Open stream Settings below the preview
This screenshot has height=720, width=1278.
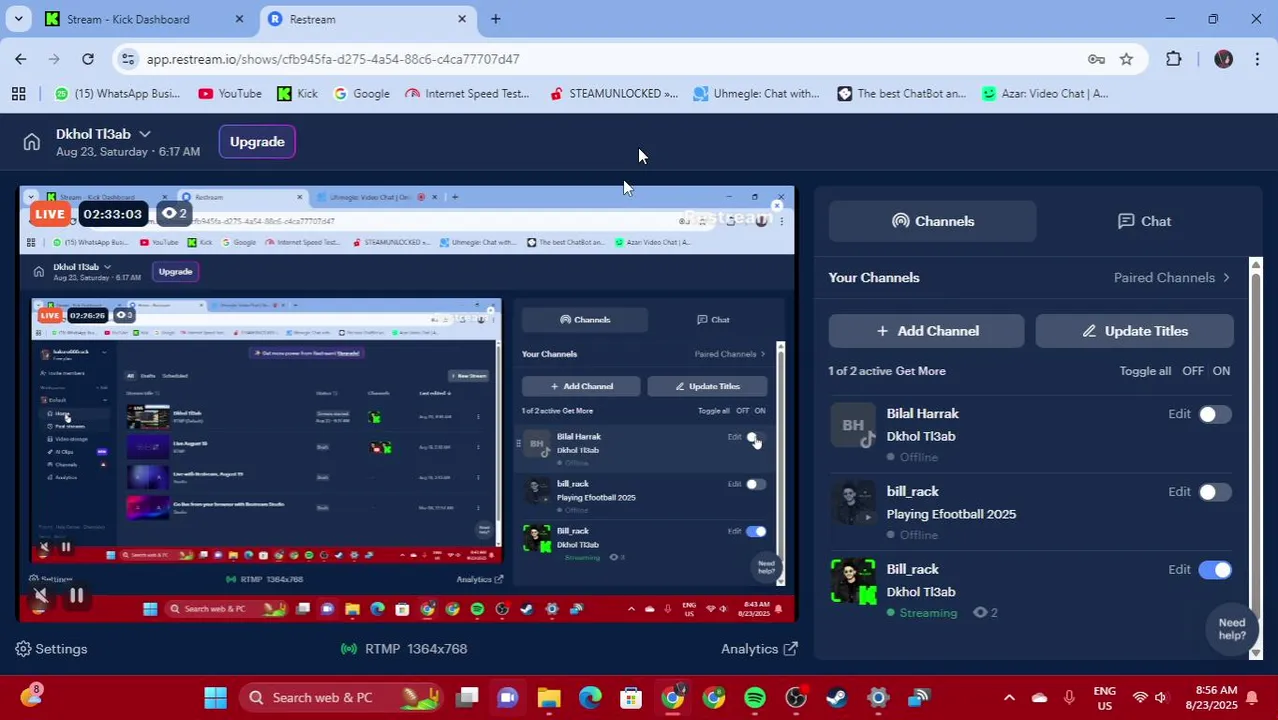click(x=52, y=649)
